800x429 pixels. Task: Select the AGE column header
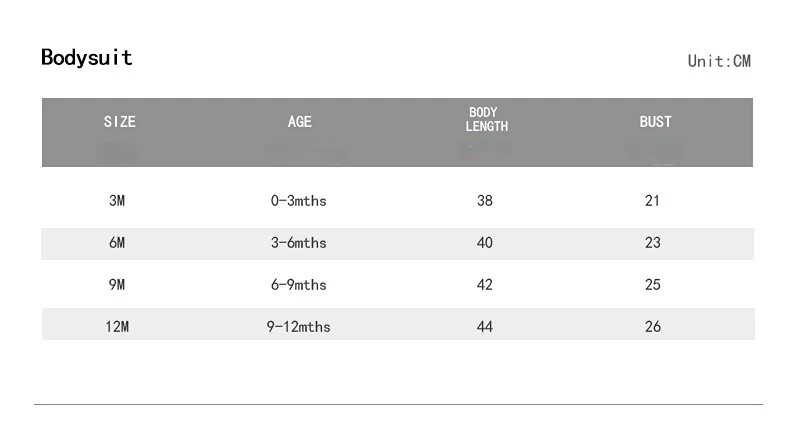coord(299,122)
